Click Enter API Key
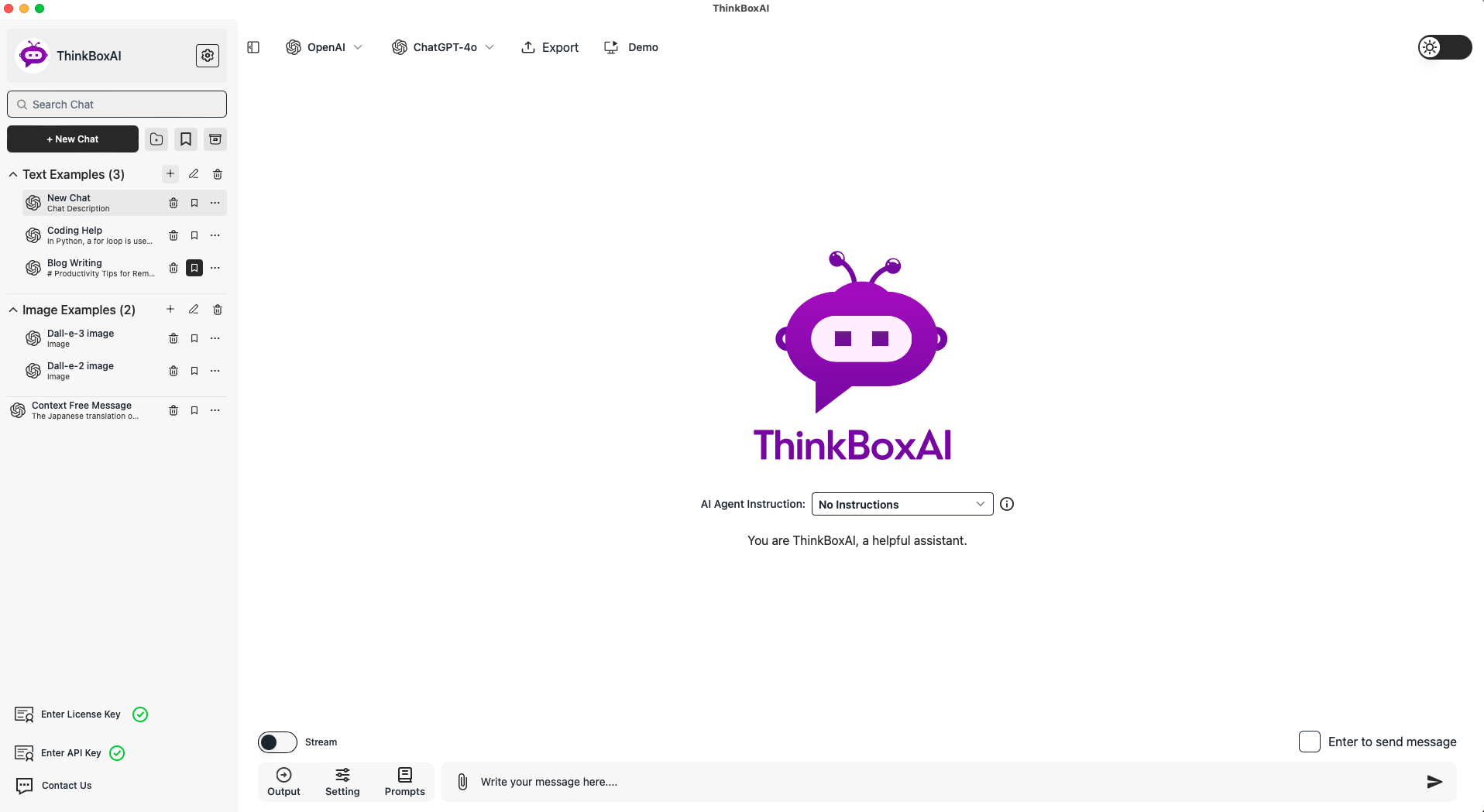 click(70, 753)
